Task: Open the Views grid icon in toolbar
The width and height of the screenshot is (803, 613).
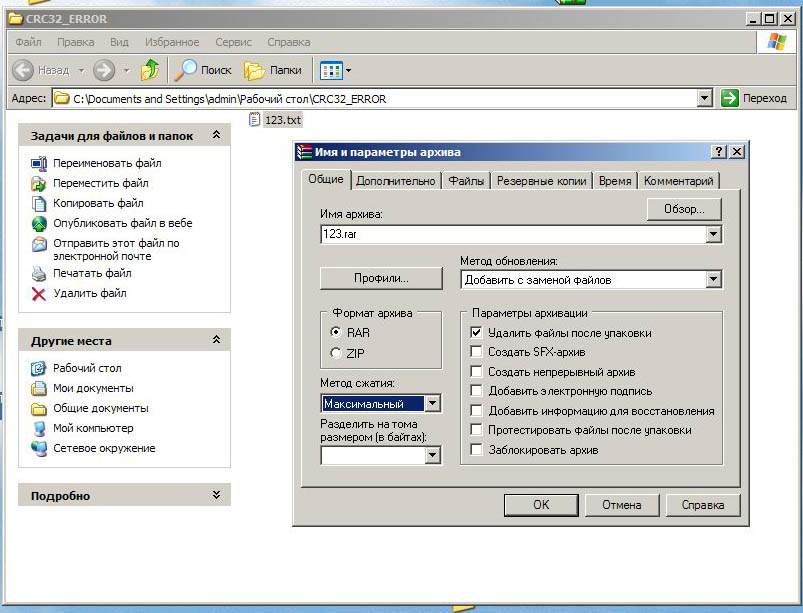Action: [331, 71]
